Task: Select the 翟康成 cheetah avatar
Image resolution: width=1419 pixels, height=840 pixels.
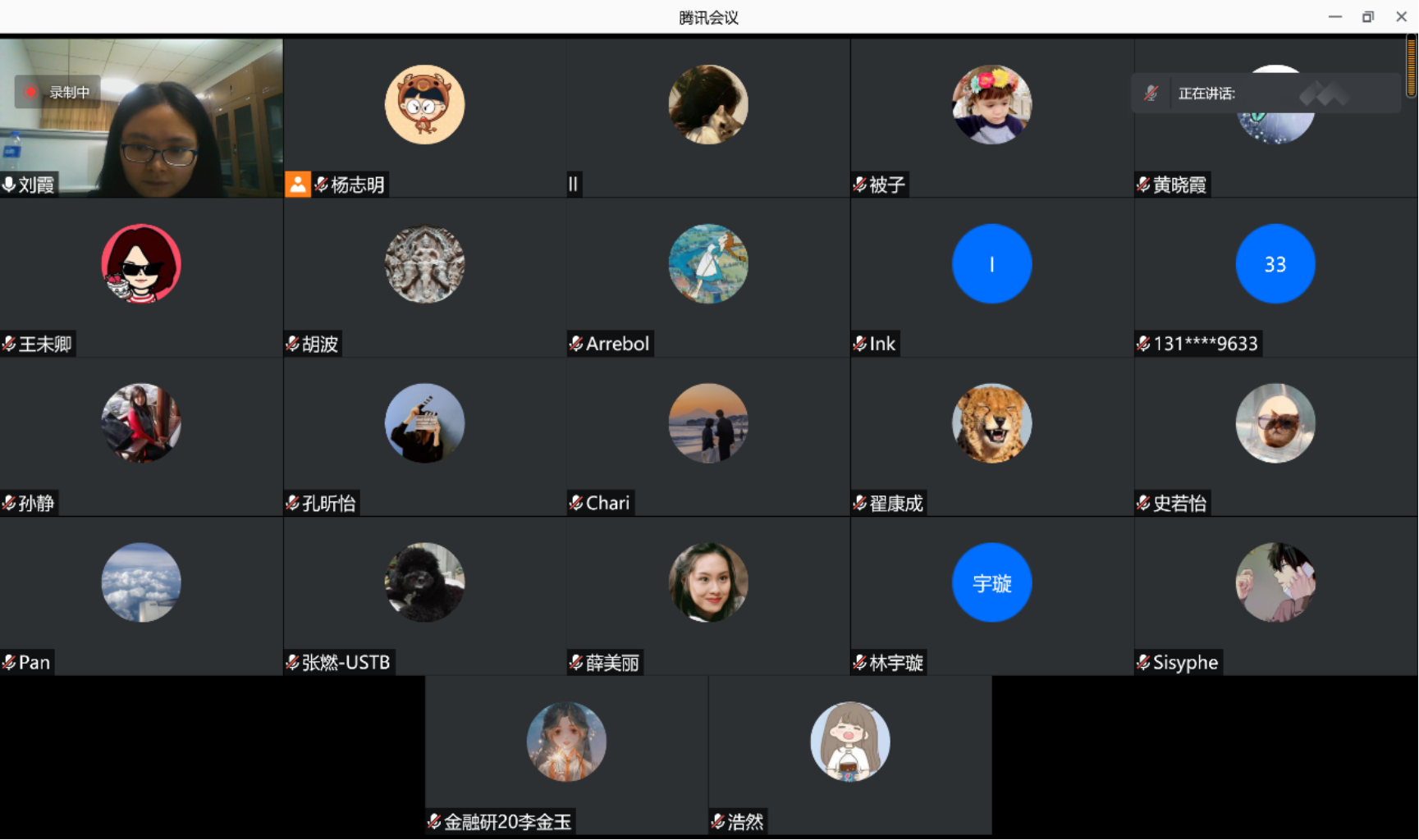Action: (x=992, y=423)
